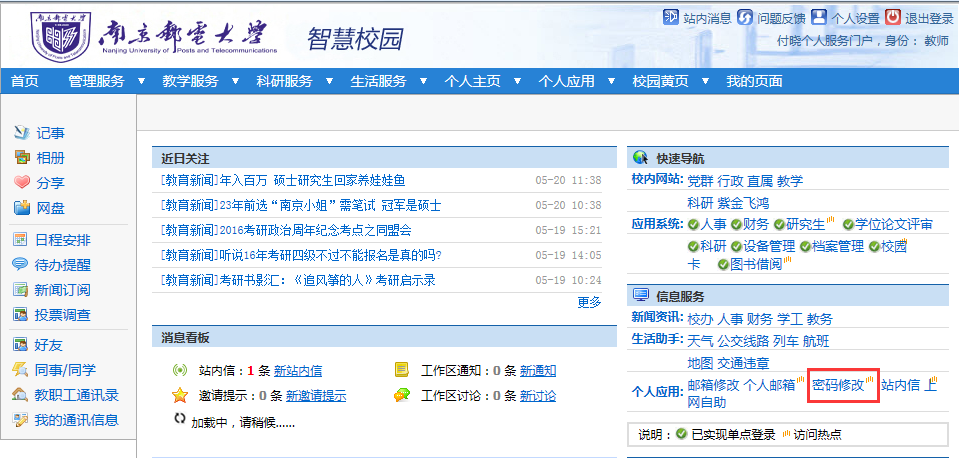Open 日程安排 schedule icon

click(x=22, y=240)
